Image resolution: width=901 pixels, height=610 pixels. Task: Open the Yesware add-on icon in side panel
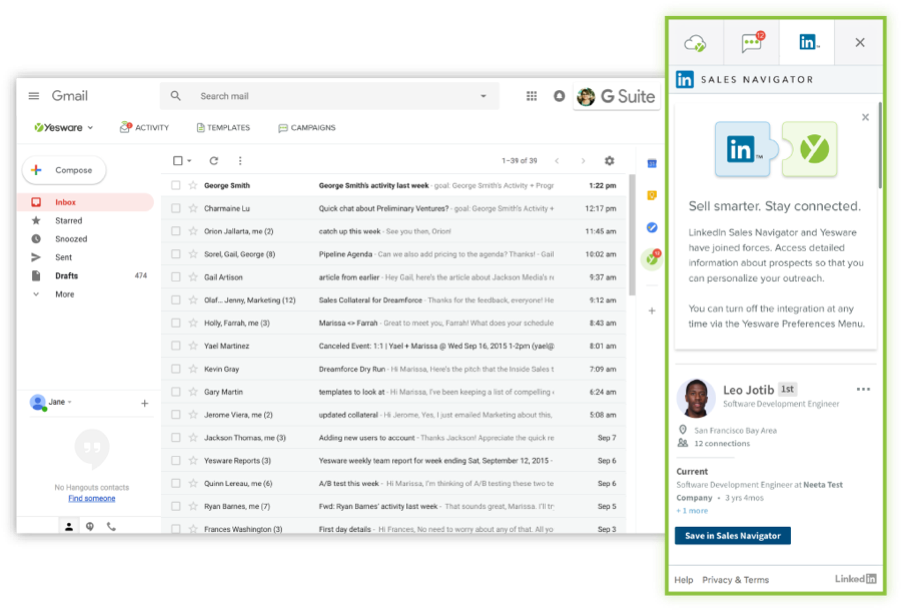pyautogui.click(x=652, y=259)
